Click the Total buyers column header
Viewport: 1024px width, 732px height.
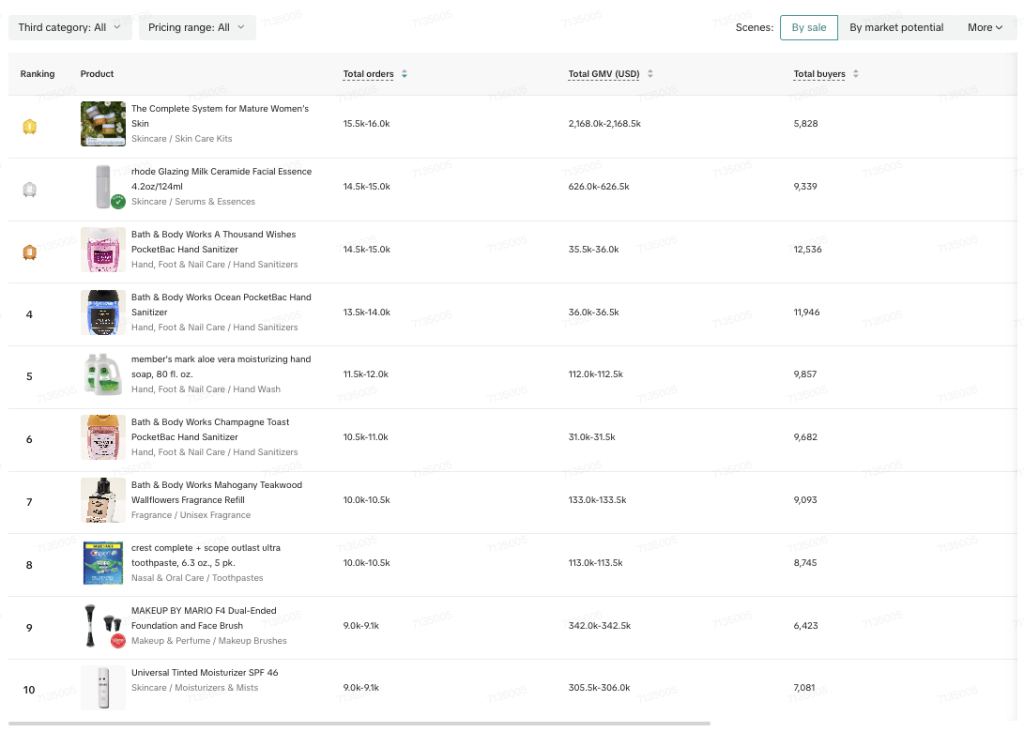point(819,74)
